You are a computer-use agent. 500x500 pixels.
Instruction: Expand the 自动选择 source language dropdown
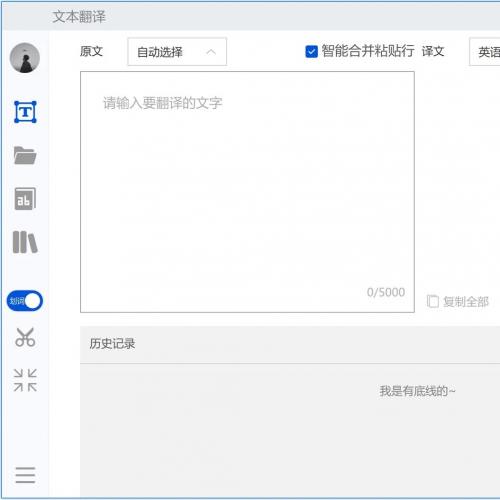(177, 52)
